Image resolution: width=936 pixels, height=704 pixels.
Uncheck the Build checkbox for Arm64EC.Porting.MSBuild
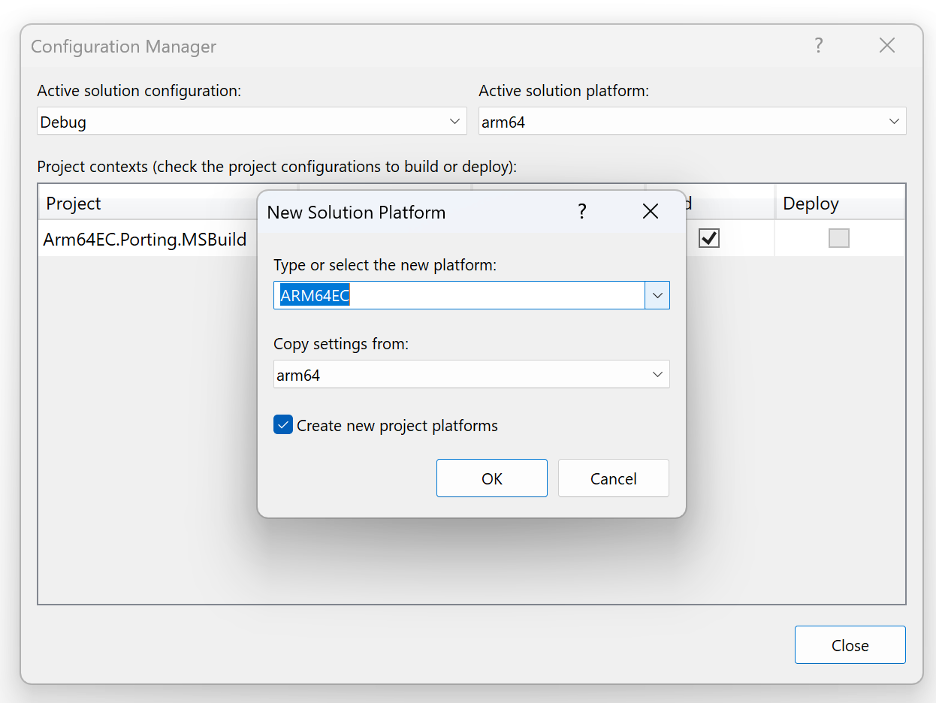(709, 238)
